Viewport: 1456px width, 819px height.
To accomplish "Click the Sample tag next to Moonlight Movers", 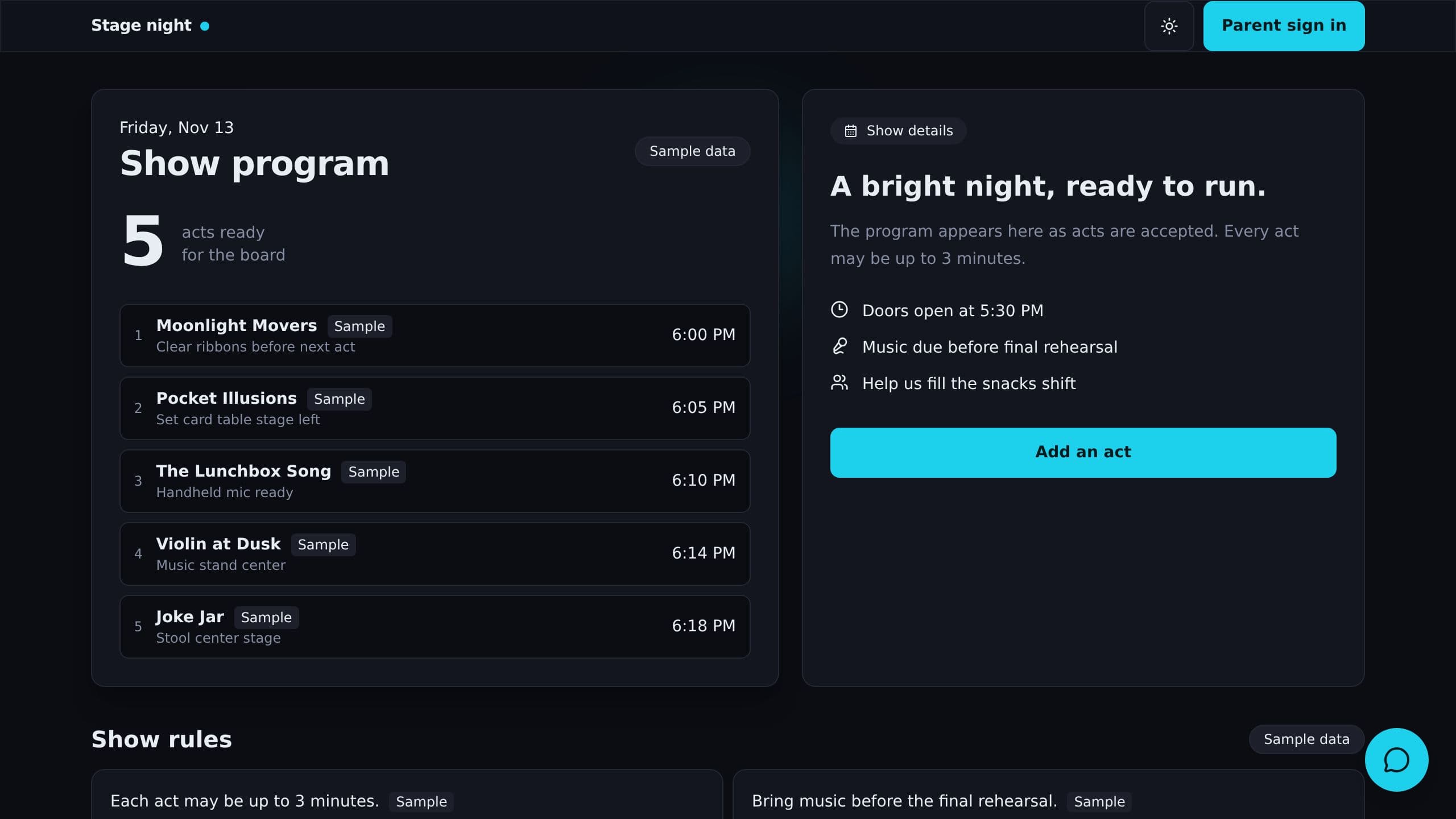I will tap(359, 326).
